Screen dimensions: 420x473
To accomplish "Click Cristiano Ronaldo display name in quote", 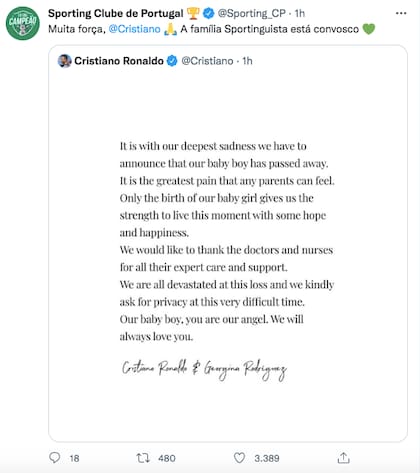I will point(119,61).
